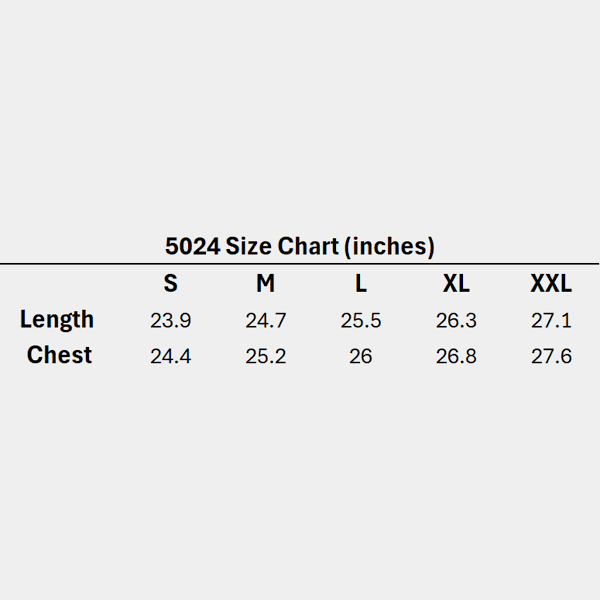Pick the 25.5 length value
Screen dimensions: 600x600
click(361, 321)
